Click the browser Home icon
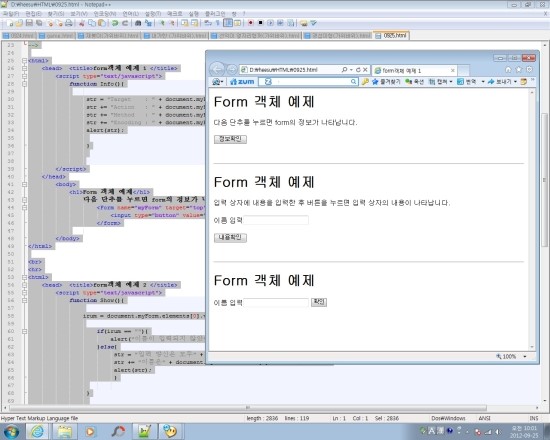Screen dimensions: 550x440 [x=508, y=70]
